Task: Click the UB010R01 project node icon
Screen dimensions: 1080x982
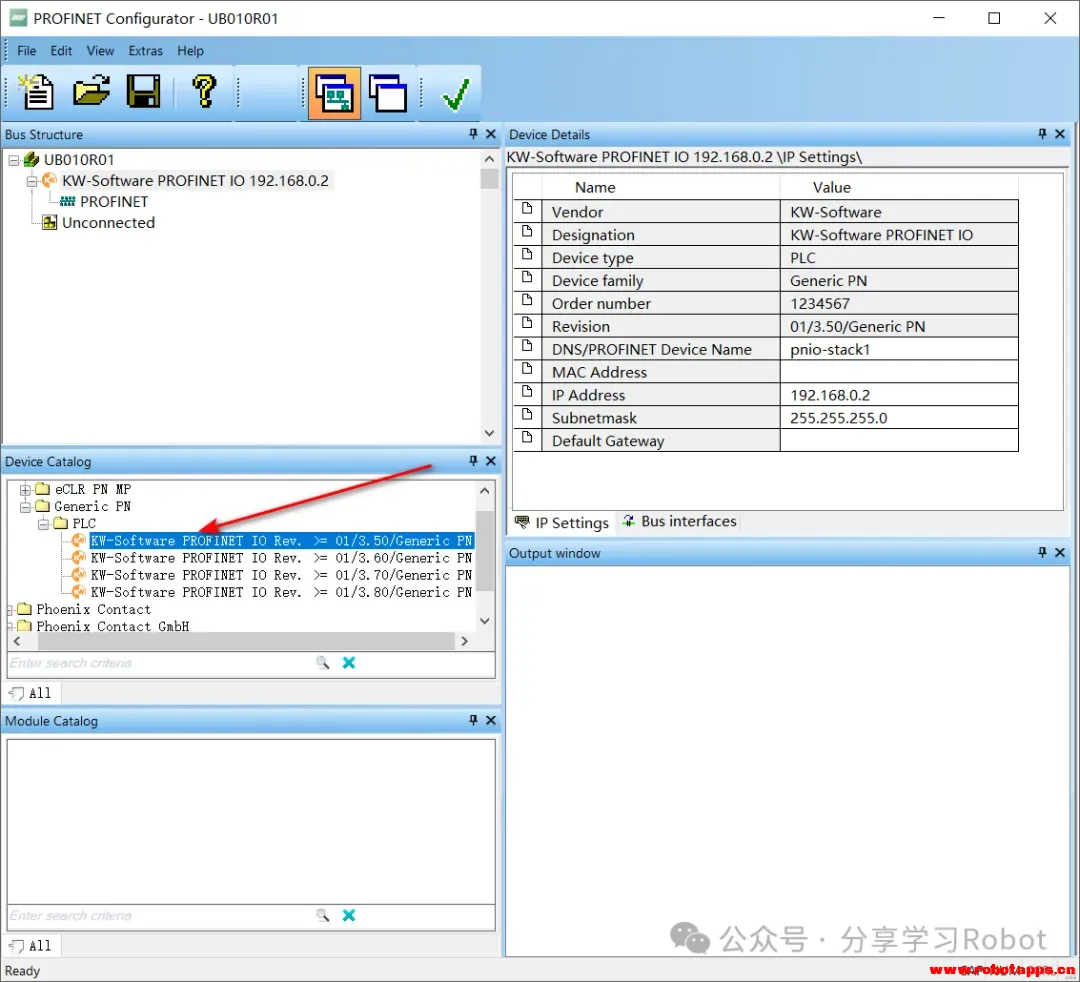Action: pos(32,160)
